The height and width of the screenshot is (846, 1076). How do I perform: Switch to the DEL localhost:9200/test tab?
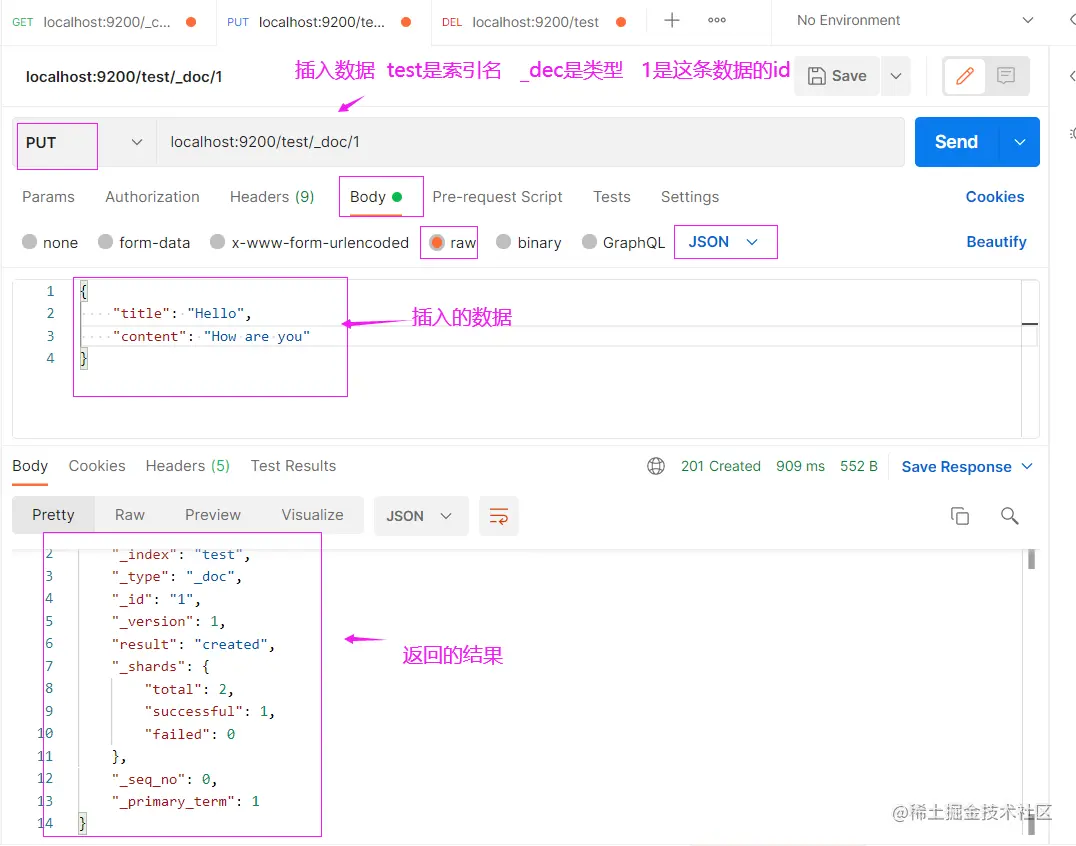coord(535,22)
